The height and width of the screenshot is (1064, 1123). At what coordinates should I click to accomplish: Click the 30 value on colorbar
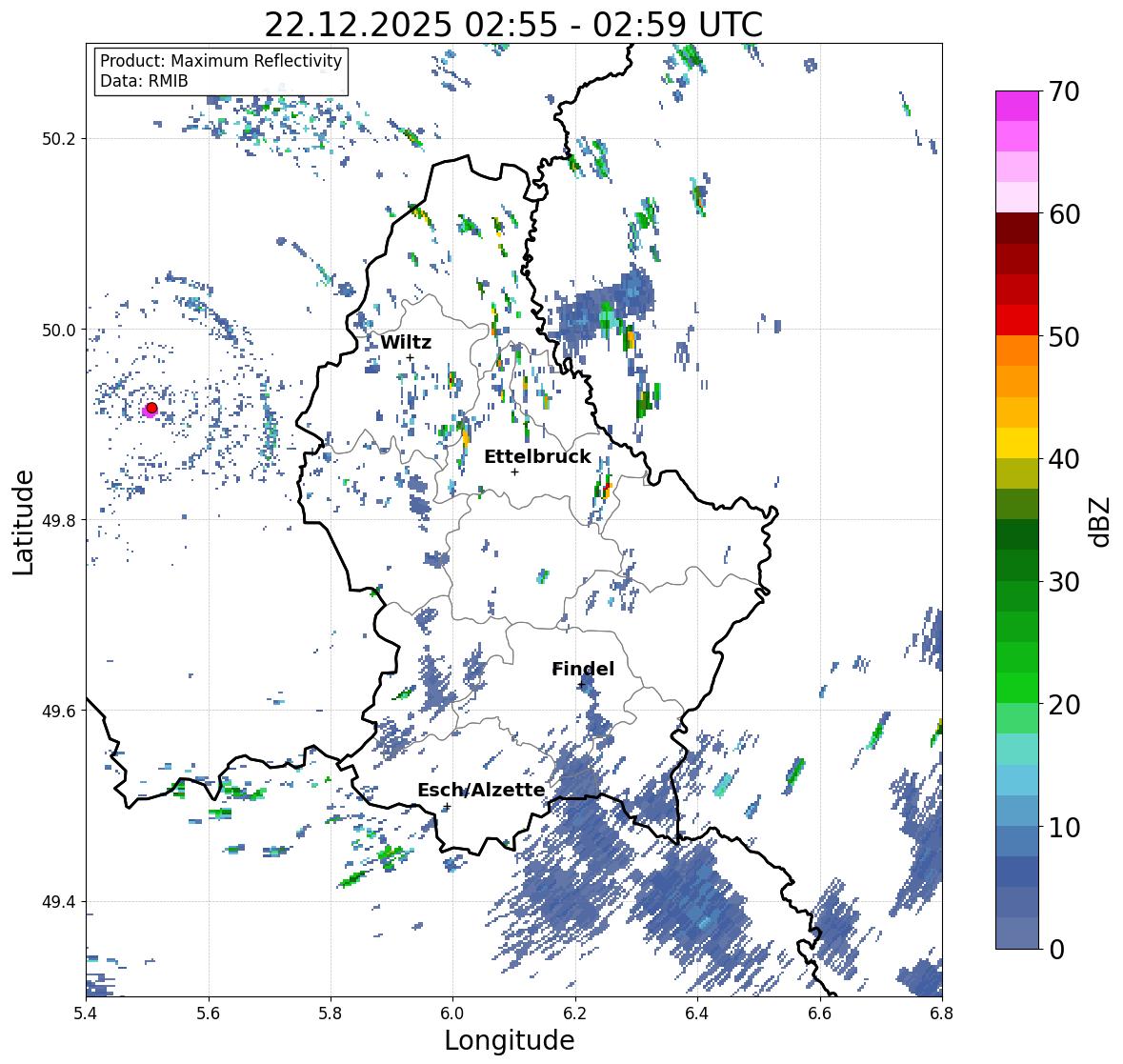tap(1064, 582)
